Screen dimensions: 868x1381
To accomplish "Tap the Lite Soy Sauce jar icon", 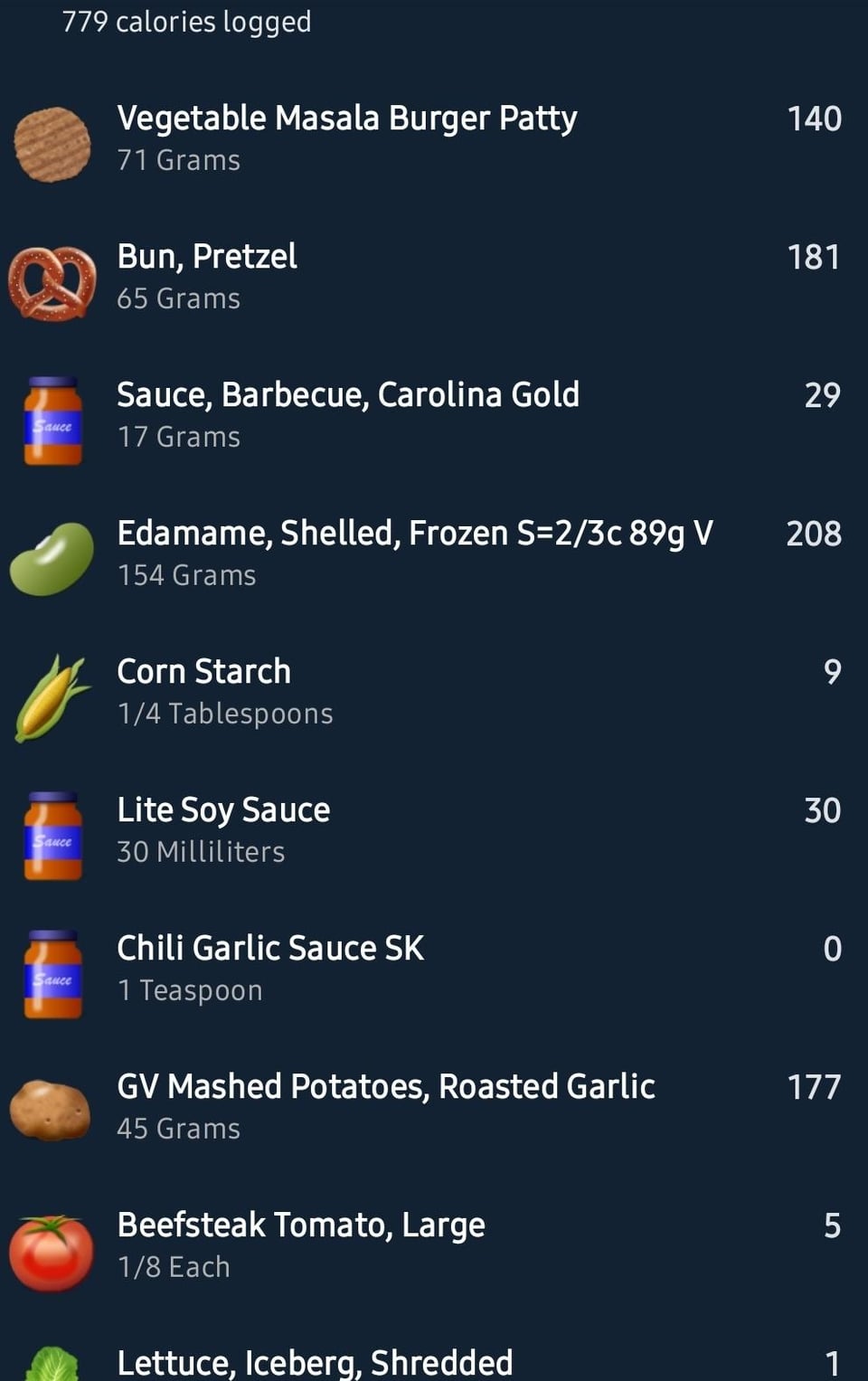I will click(52, 837).
